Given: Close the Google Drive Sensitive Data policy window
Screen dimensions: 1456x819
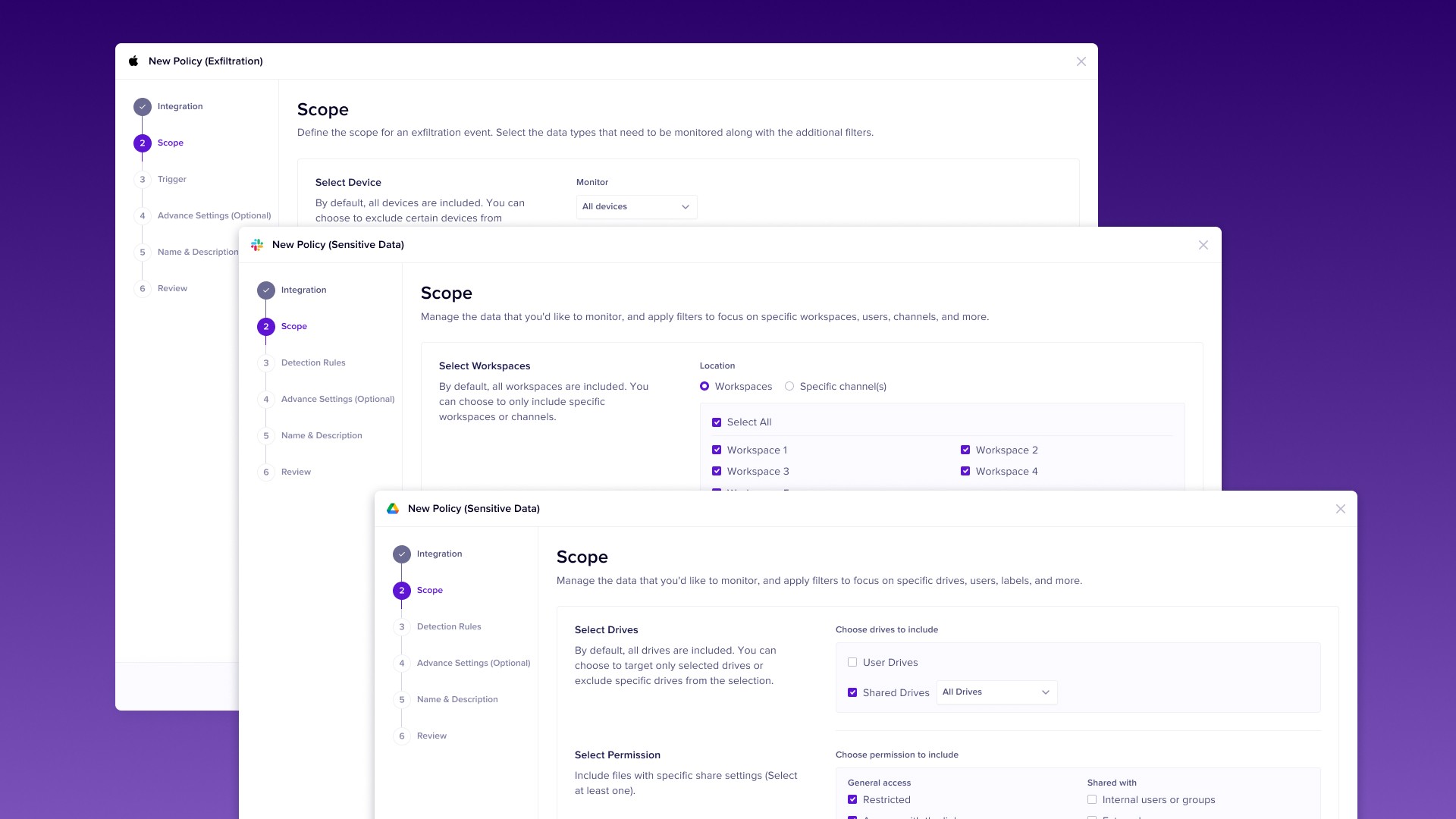Looking at the screenshot, I should [x=1341, y=509].
